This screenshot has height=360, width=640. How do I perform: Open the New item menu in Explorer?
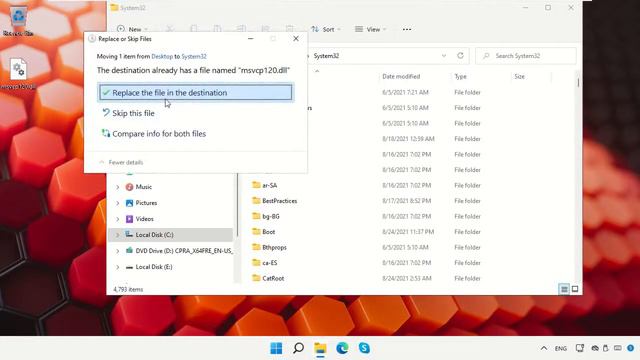click(132, 29)
